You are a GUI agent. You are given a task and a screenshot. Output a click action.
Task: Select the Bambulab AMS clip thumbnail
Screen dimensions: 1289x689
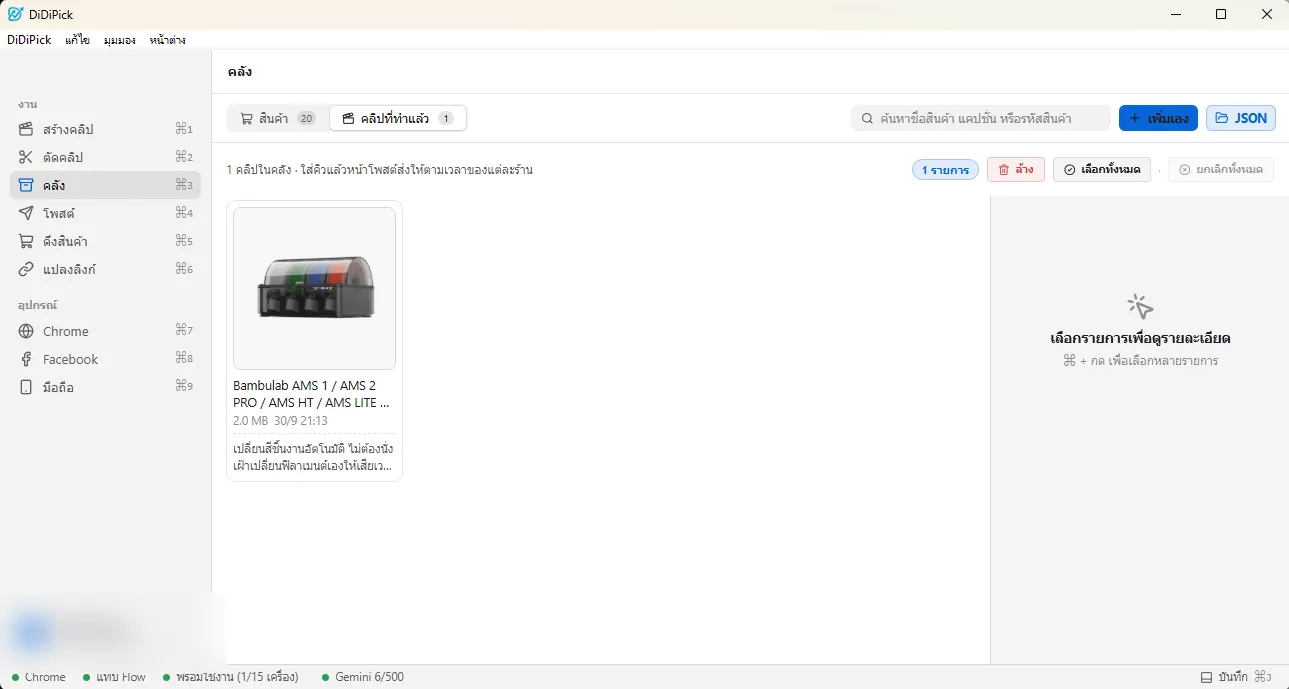[314, 288]
